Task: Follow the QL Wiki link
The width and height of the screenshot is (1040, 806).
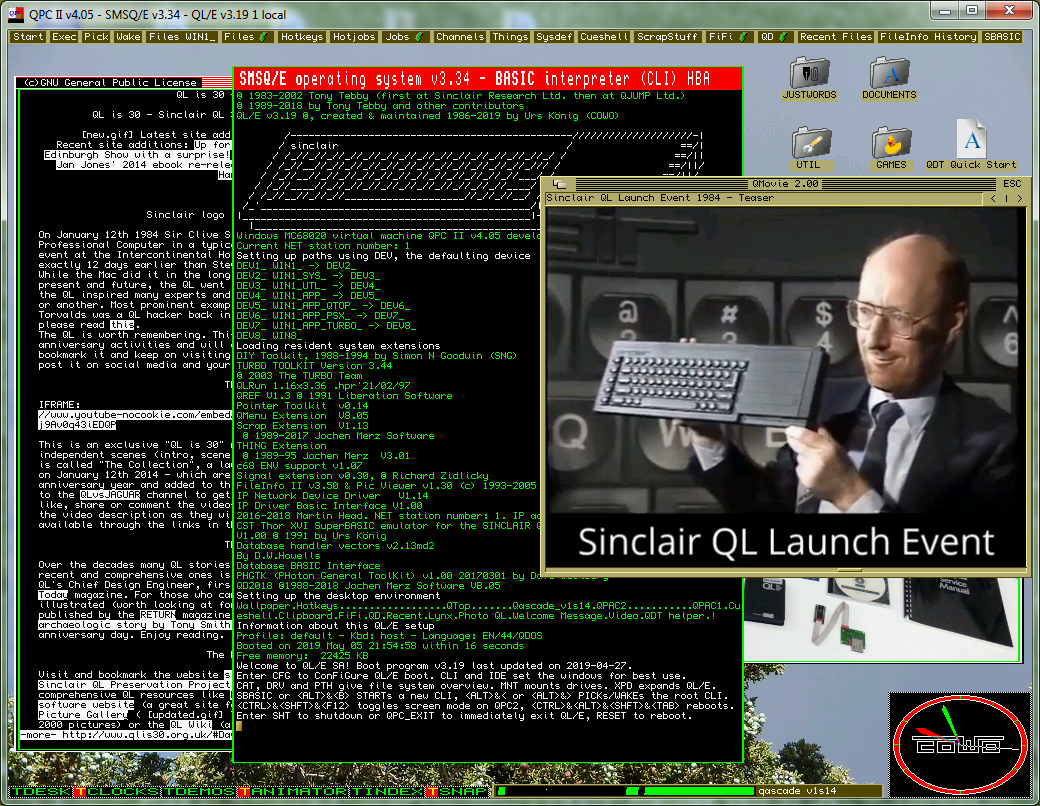Action: click(189, 724)
